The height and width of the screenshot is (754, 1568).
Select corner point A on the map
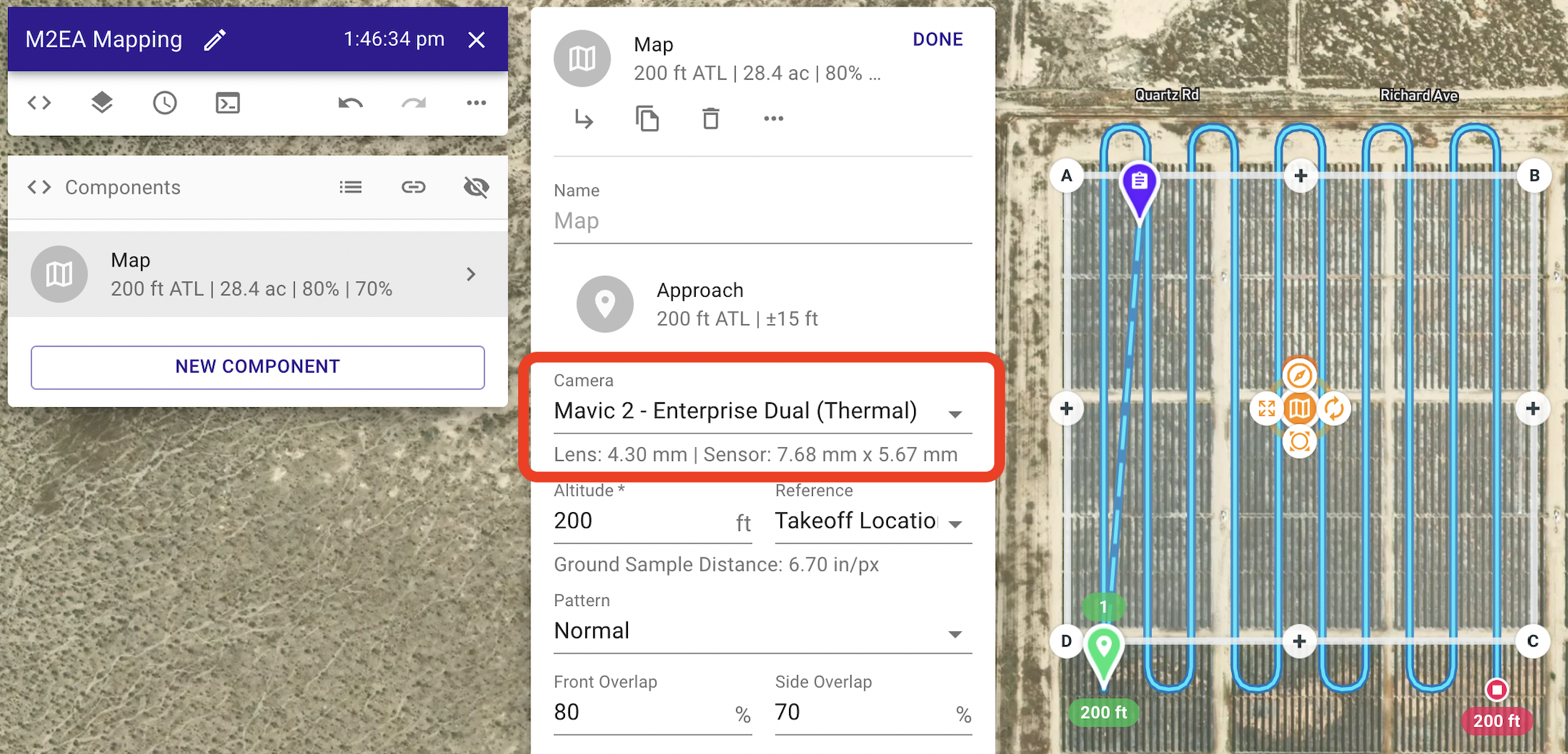(1067, 175)
